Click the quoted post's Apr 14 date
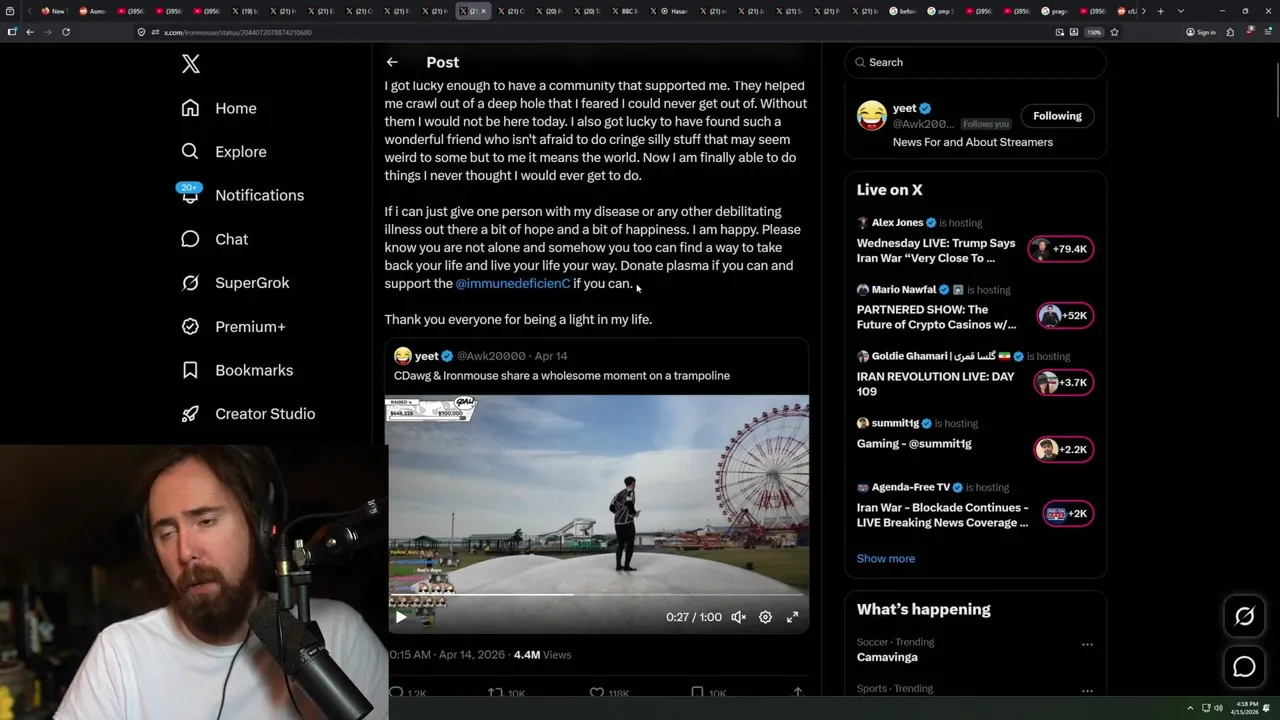This screenshot has height=720, width=1280. [x=551, y=356]
